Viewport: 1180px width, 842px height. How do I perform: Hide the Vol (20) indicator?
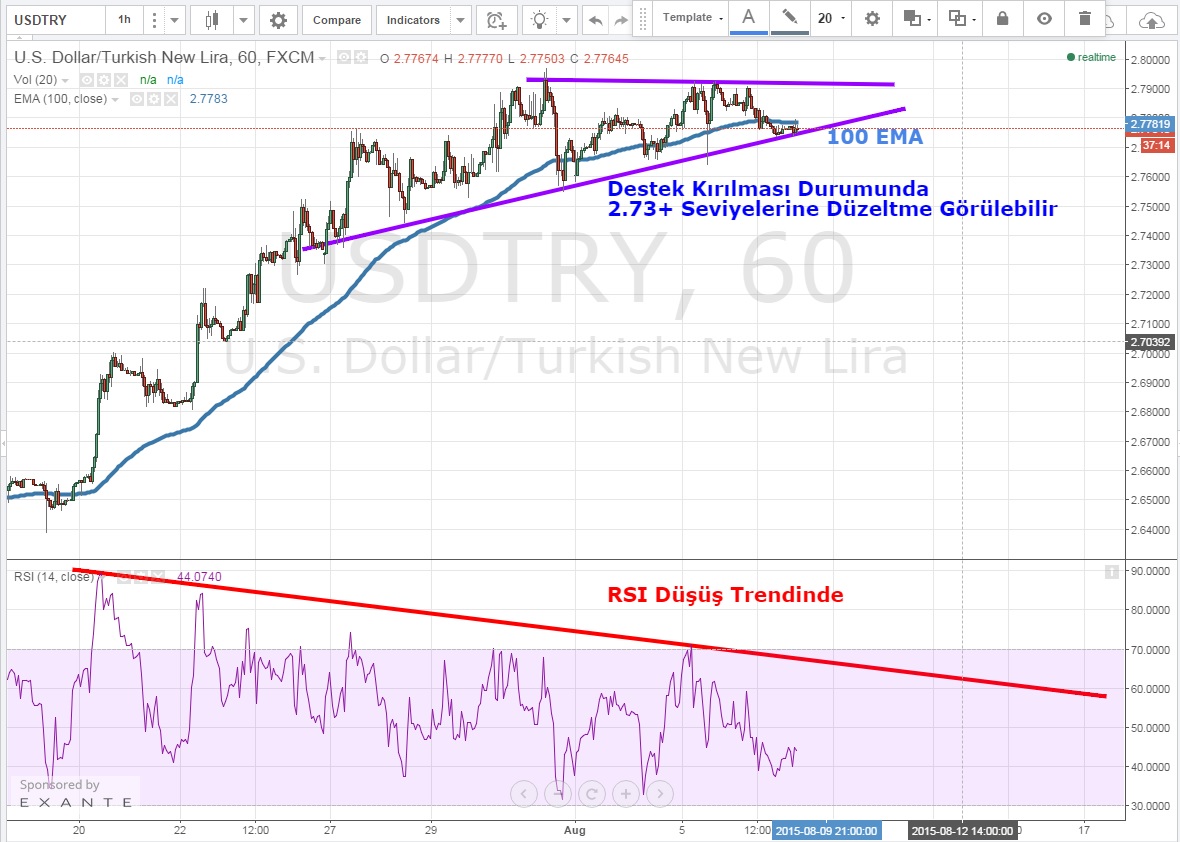pos(87,80)
